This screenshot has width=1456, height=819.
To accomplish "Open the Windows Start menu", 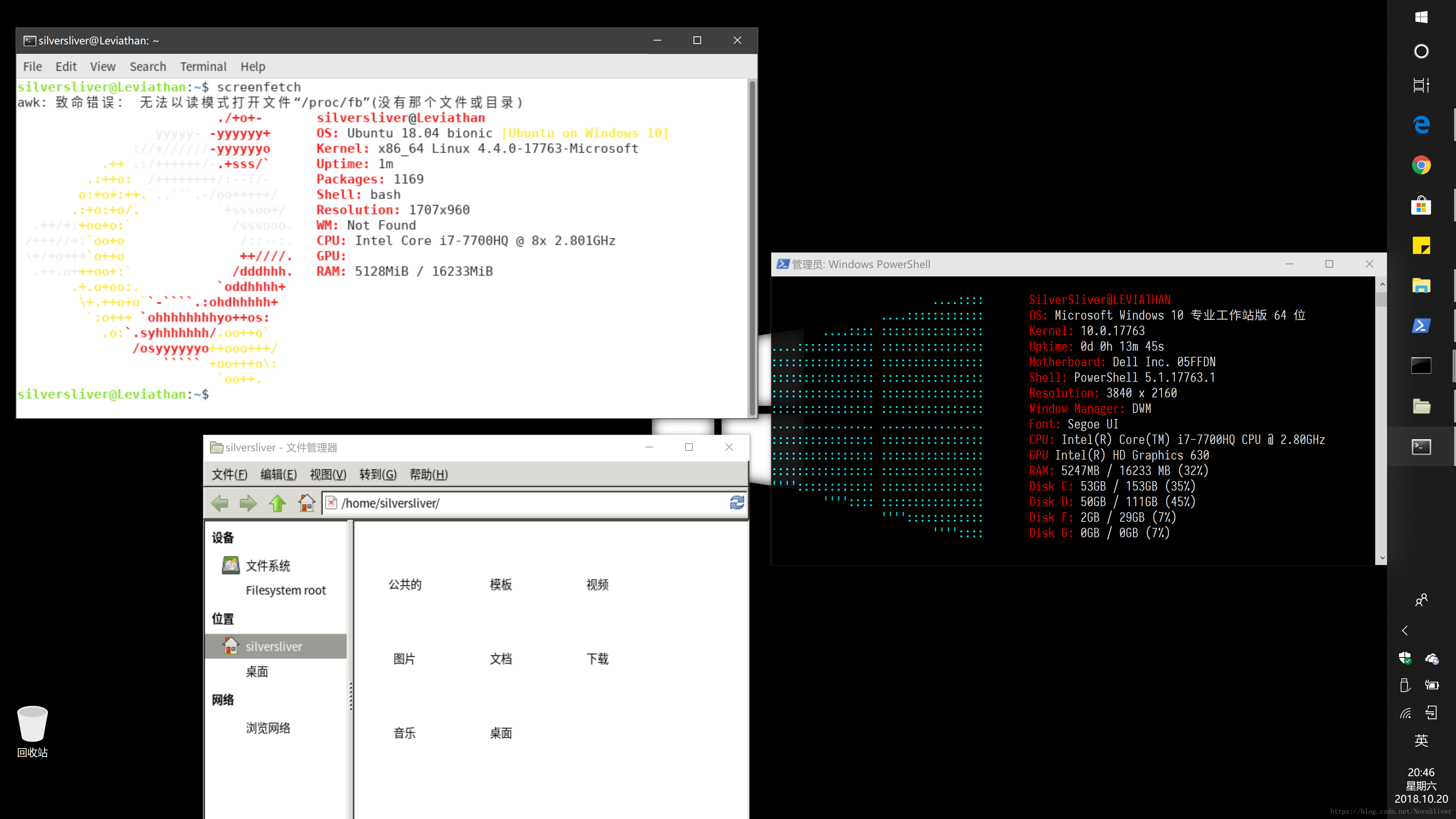I will 1421,17.
